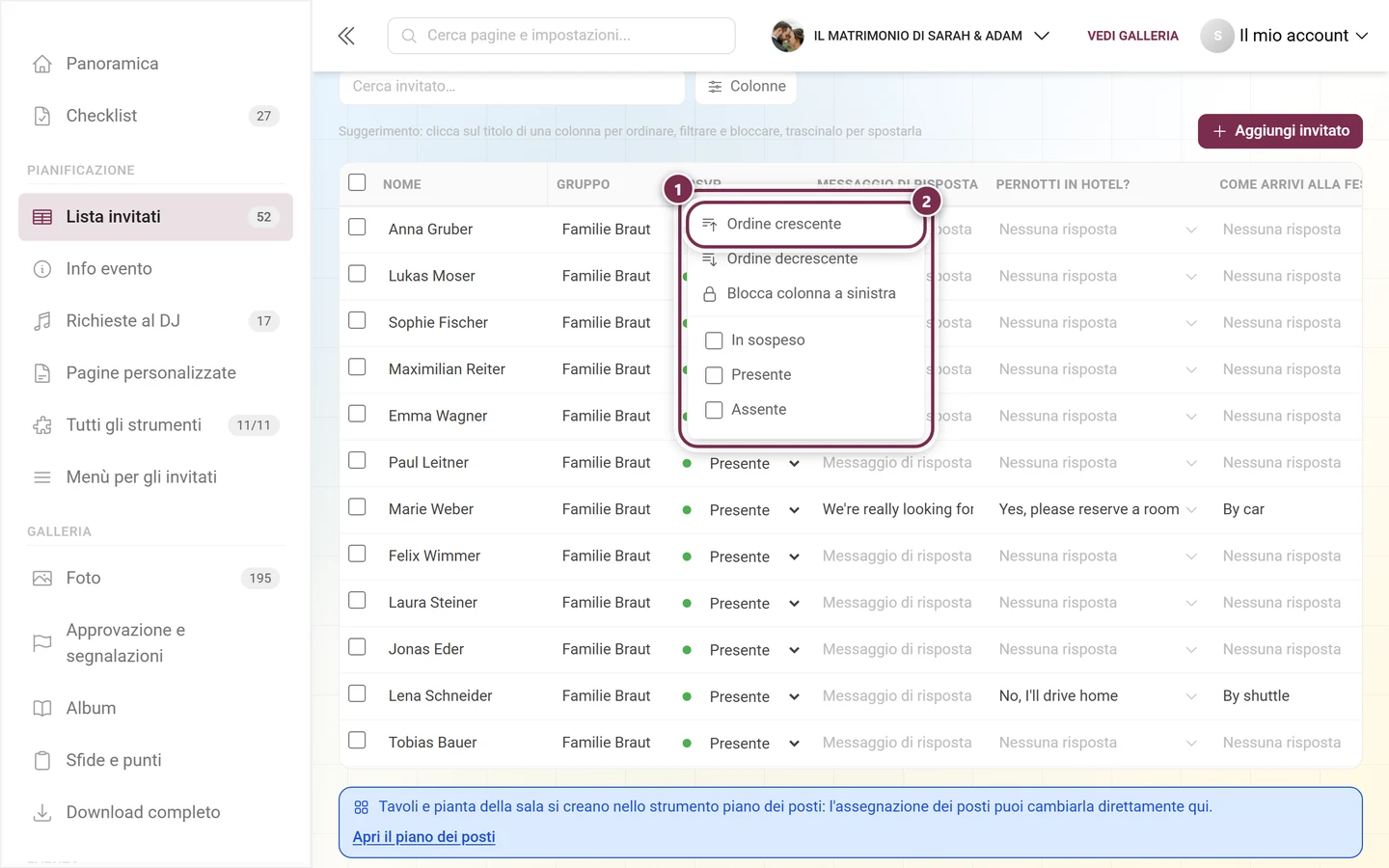Click the seating plan grid icon in banner

[x=362, y=807]
